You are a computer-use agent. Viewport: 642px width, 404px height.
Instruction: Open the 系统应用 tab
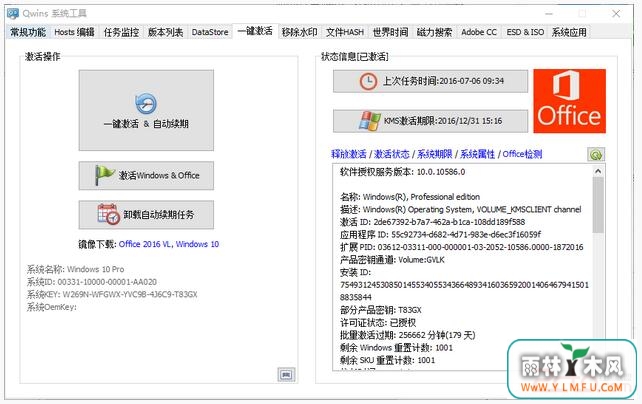point(569,32)
